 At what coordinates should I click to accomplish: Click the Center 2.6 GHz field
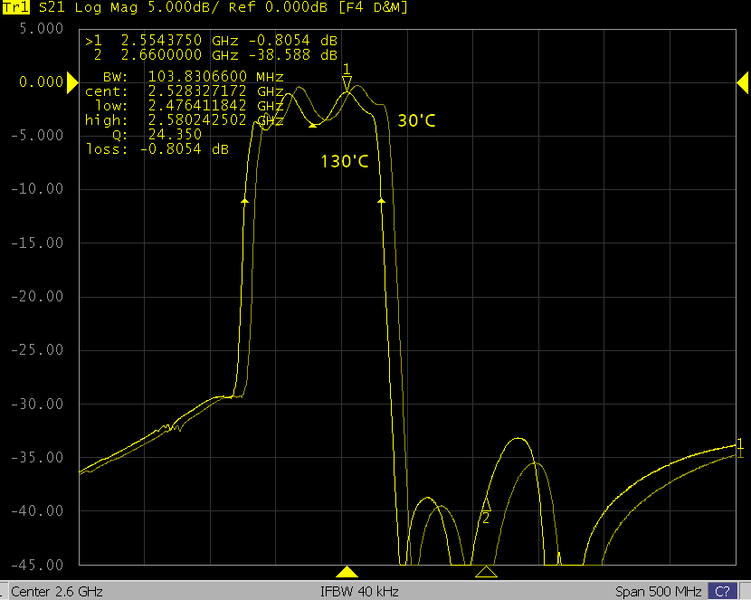point(56,590)
